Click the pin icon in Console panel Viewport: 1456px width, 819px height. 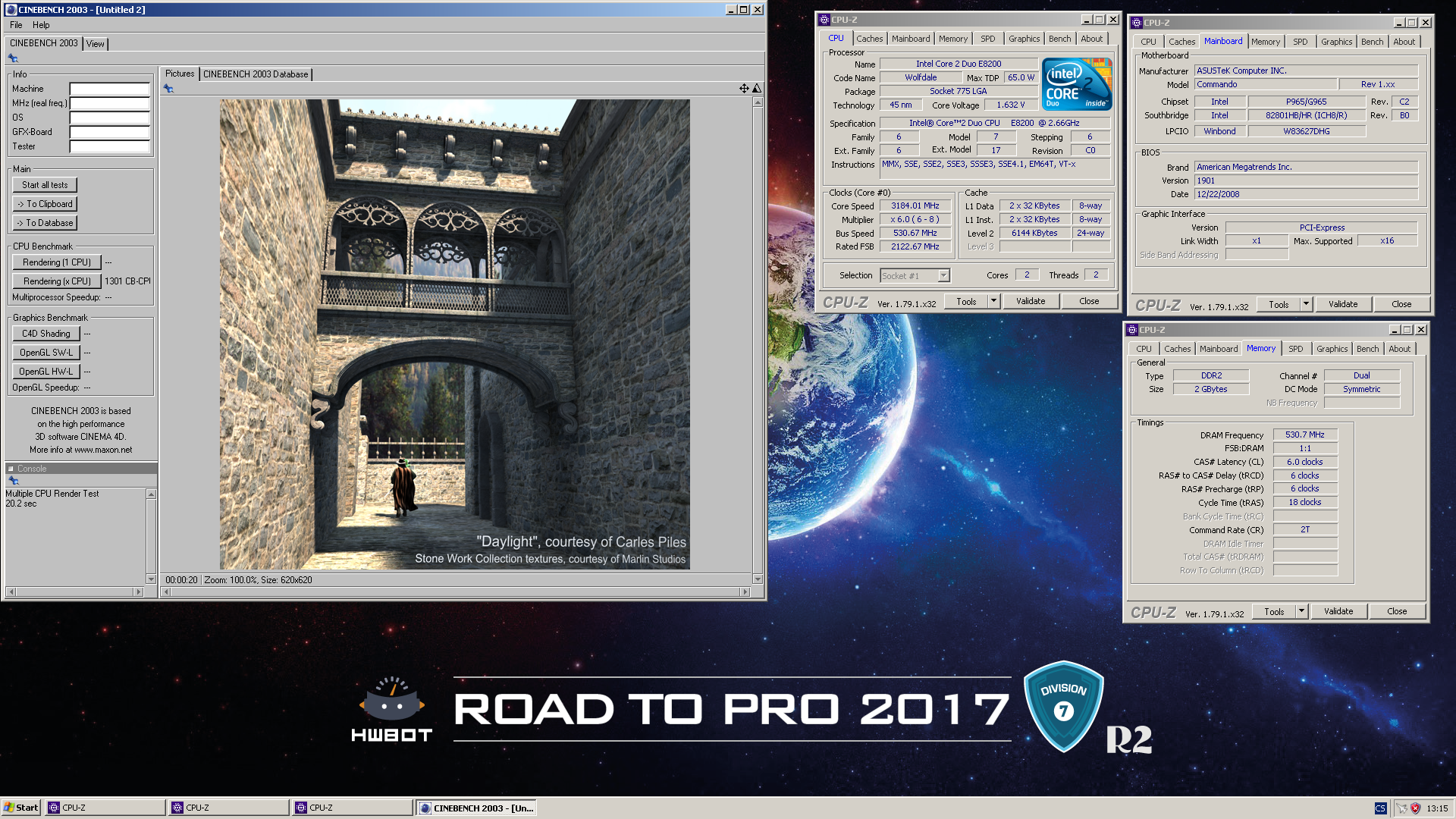pyautogui.click(x=13, y=481)
